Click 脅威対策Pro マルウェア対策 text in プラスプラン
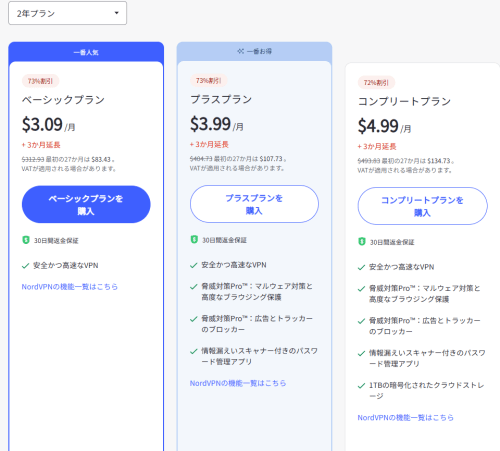Screen dimensions: 500x451 click(257, 292)
